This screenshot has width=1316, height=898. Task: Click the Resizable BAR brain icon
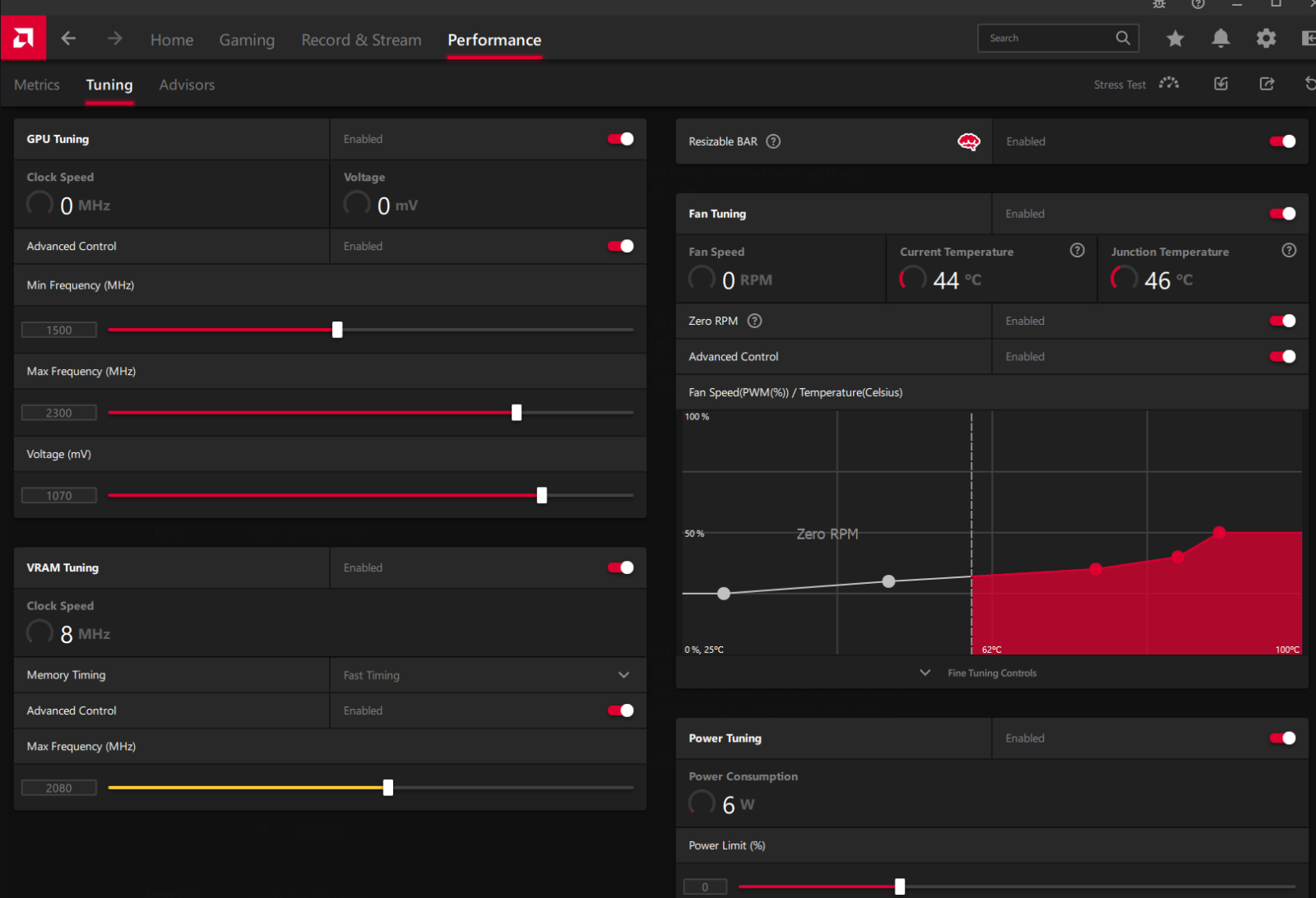click(x=969, y=141)
